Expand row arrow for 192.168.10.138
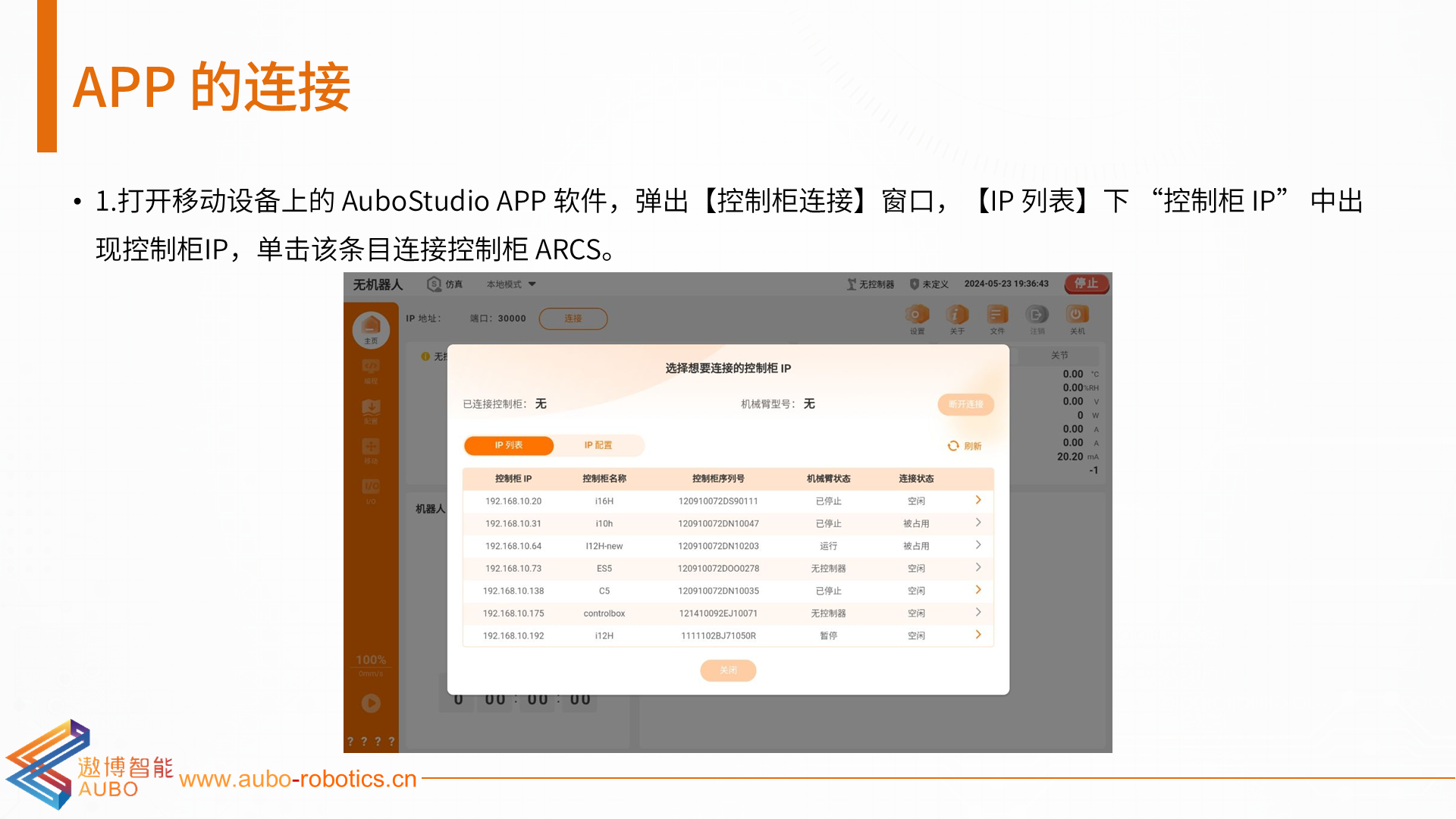The height and width of the screenshot is (819, 1456). click(x=978, y=590)
